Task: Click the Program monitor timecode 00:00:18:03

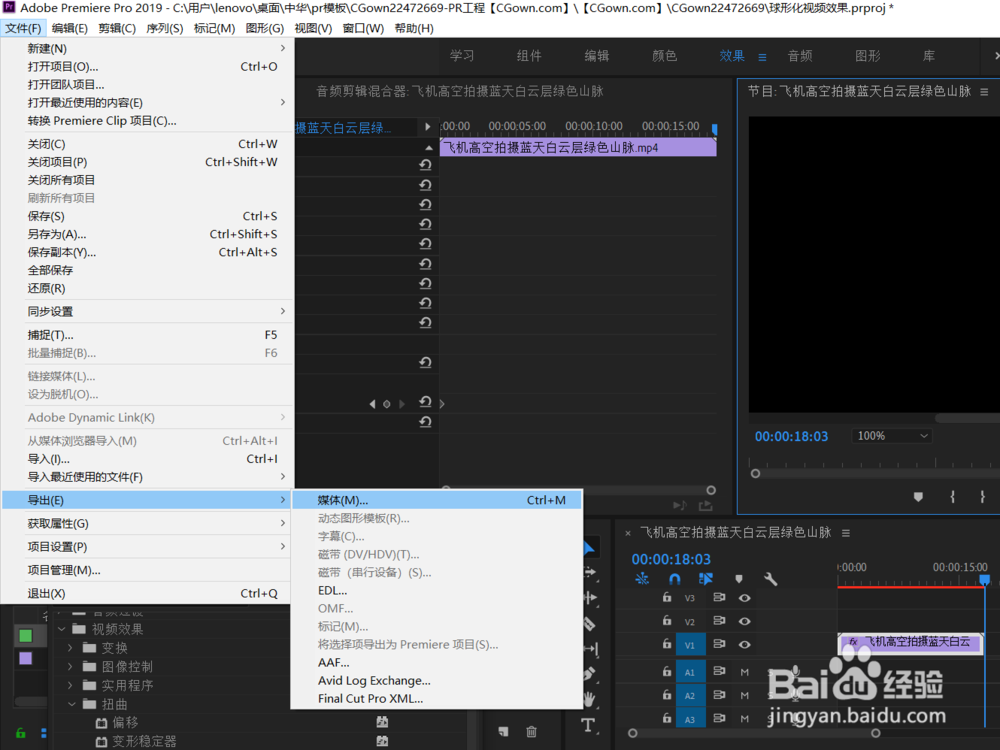Action: (x=791, y=436)
